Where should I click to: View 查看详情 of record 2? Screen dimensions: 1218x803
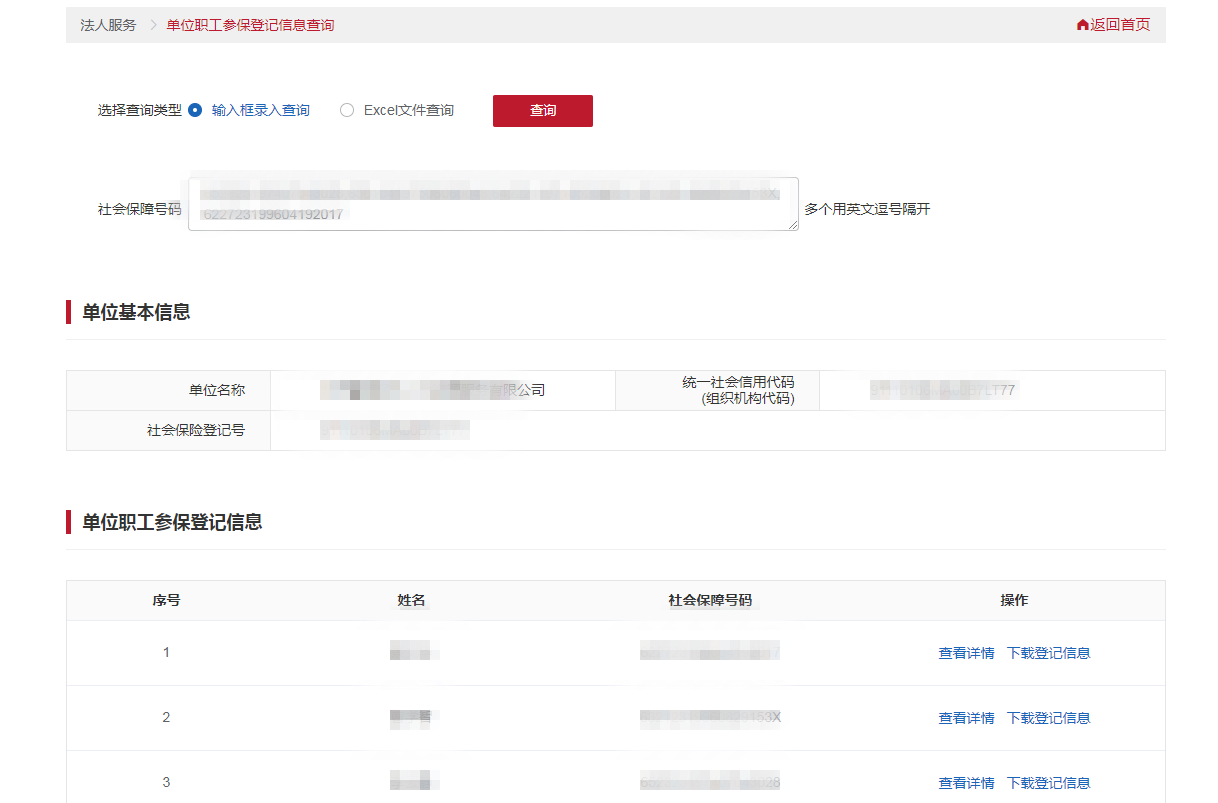tap(966, 717)
